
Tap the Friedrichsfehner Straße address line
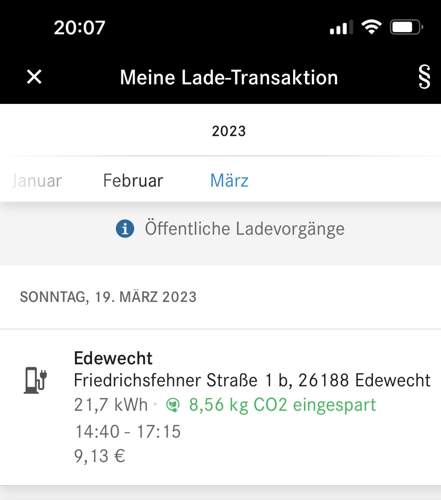[x=252, y=380]
